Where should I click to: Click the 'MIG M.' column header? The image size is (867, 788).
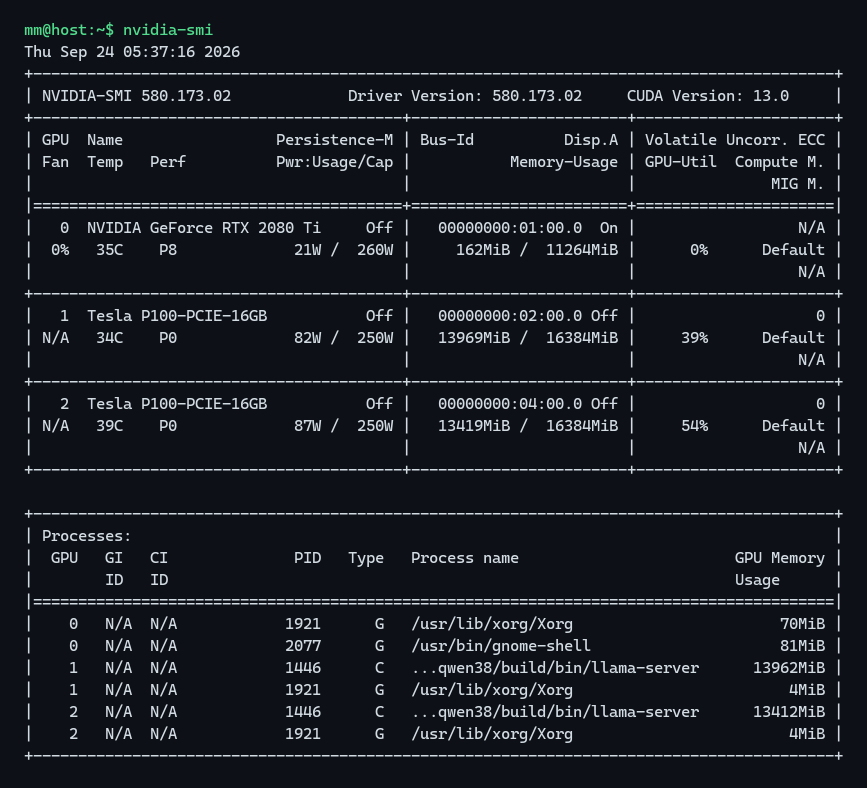click(x=798, y=184)
